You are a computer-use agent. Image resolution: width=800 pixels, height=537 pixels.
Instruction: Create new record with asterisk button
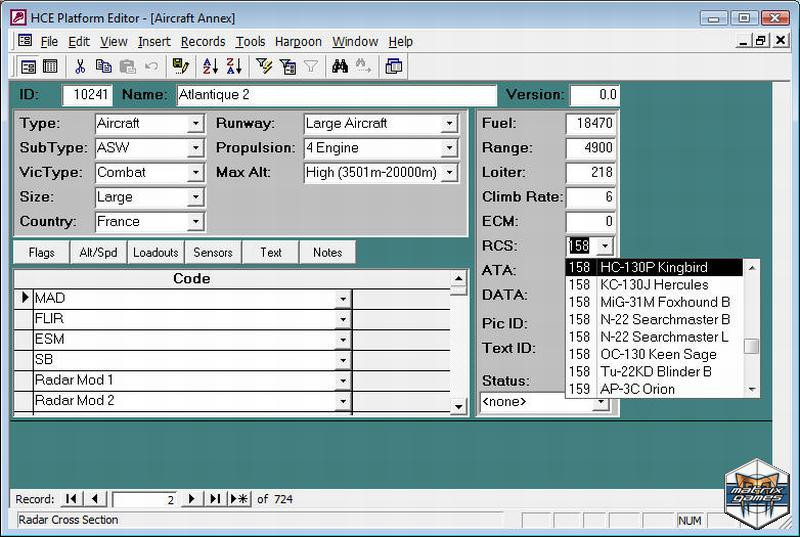pyautogui.click(x=239, y=499)
